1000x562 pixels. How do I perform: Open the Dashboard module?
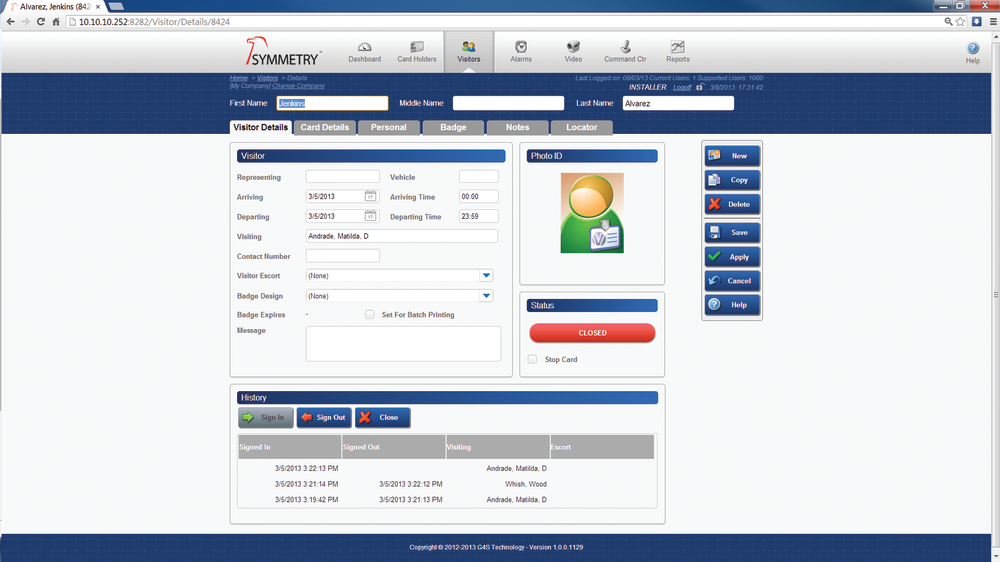tap(364, 52)
